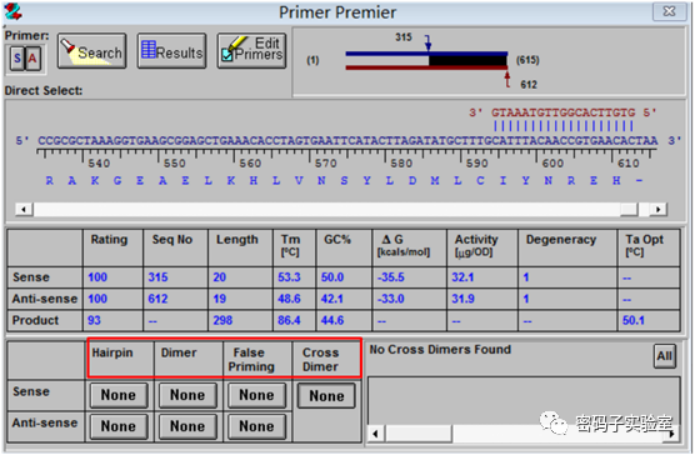Click the Sense Length value 20

point(219,277)
